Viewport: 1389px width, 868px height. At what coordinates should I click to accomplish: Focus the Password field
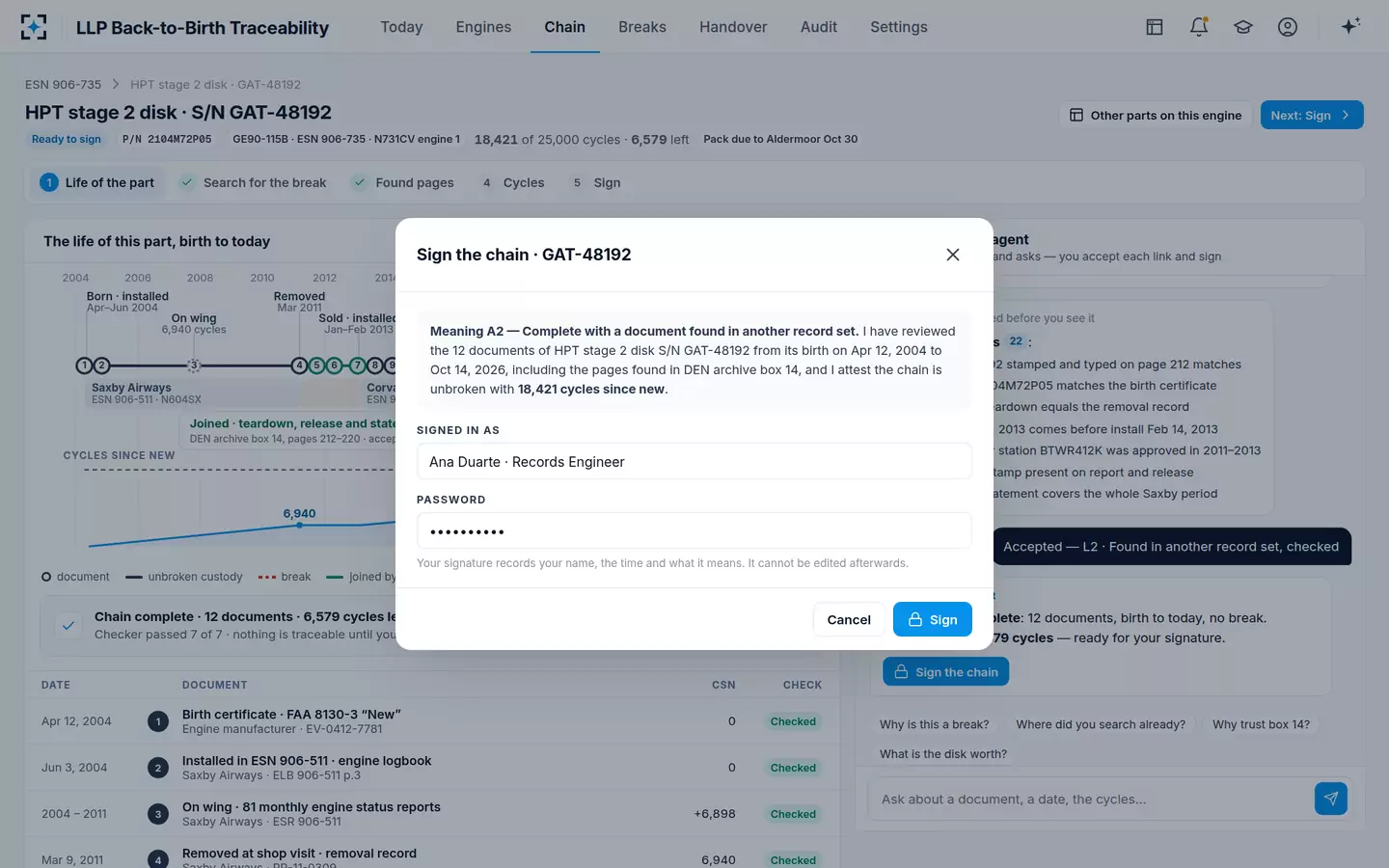click(694, 530)
